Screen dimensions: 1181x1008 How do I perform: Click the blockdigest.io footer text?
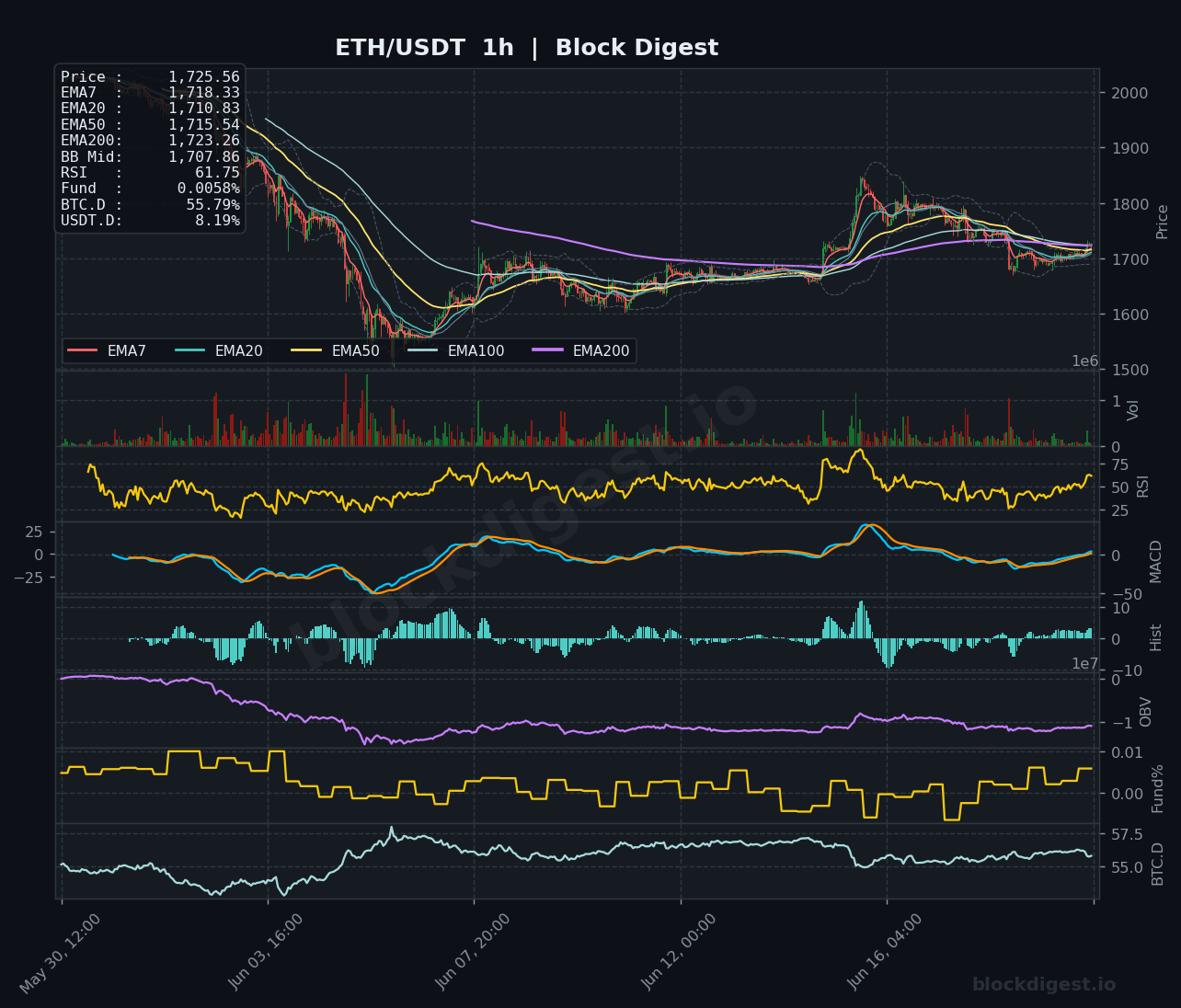pyautogui.click(x=1044, y=985)
